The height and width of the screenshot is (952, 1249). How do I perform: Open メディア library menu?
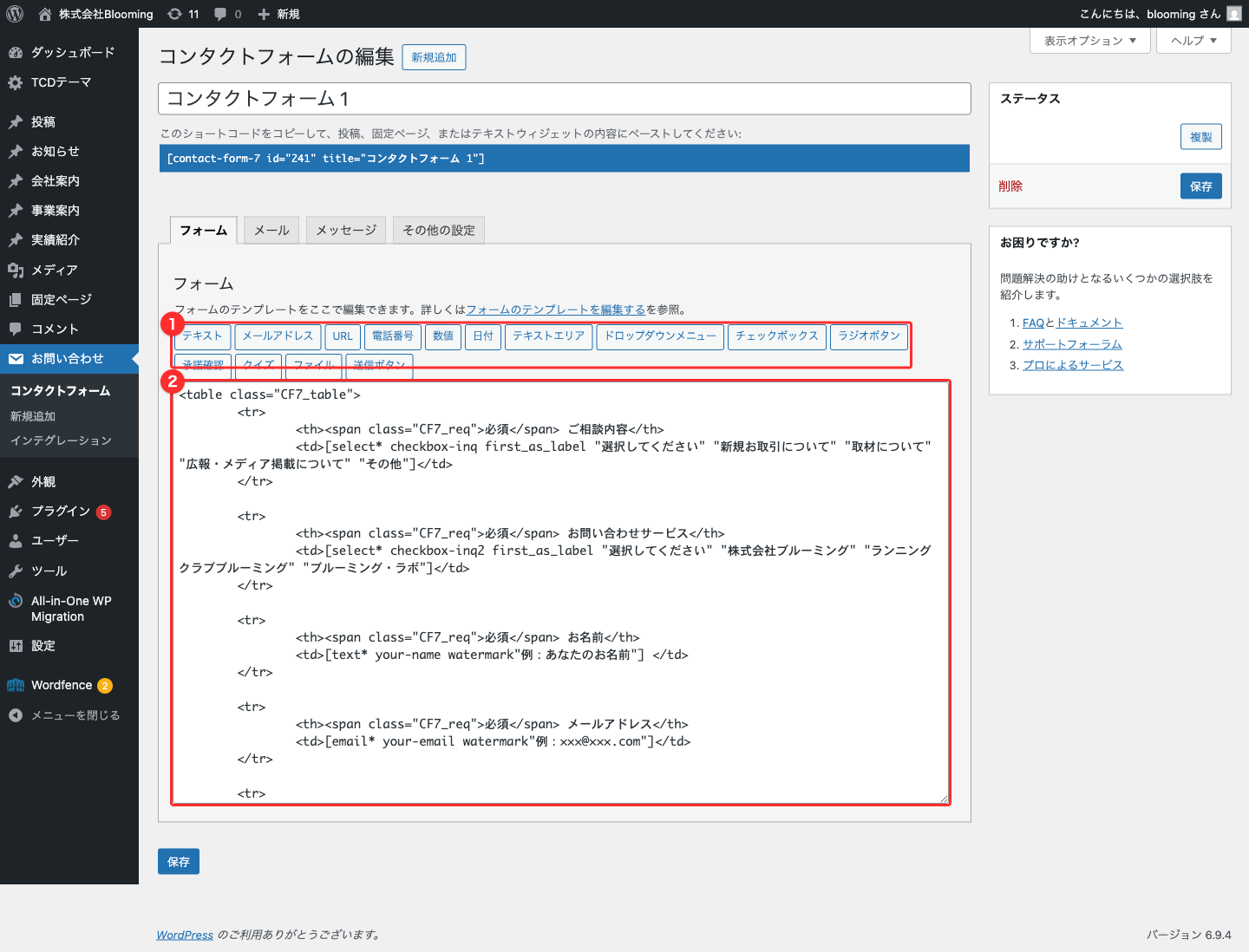[69, 270]
